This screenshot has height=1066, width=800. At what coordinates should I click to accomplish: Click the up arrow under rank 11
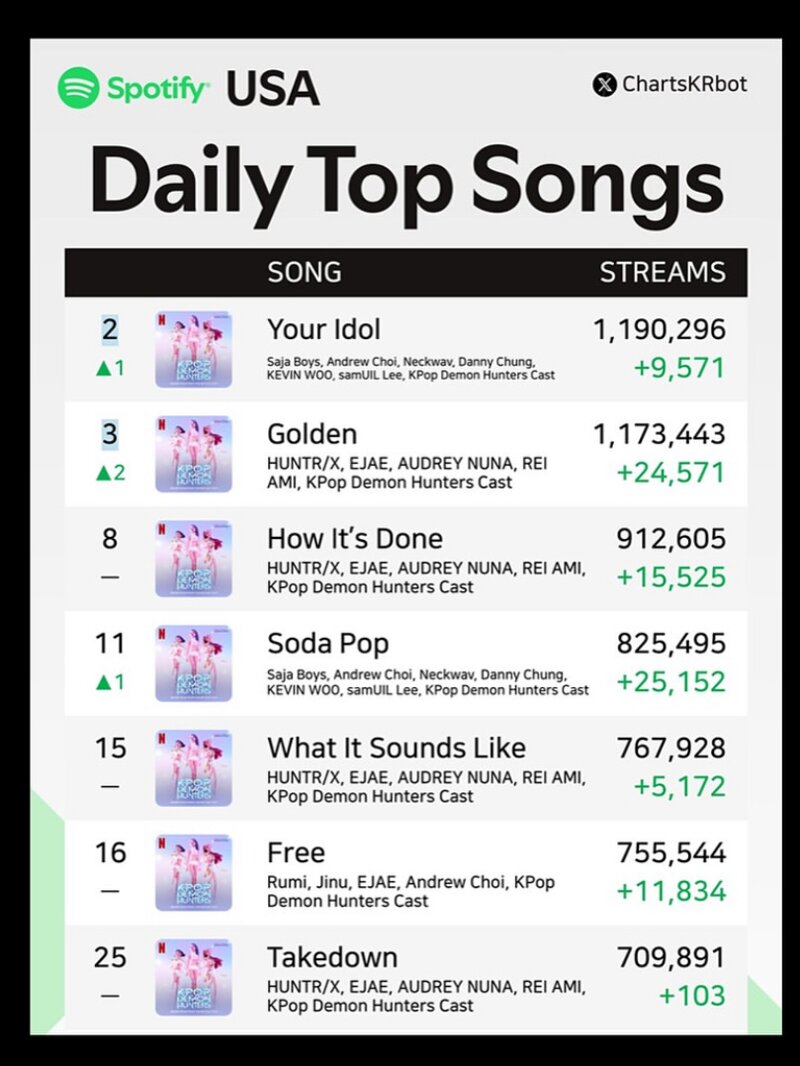coord(103,682)
